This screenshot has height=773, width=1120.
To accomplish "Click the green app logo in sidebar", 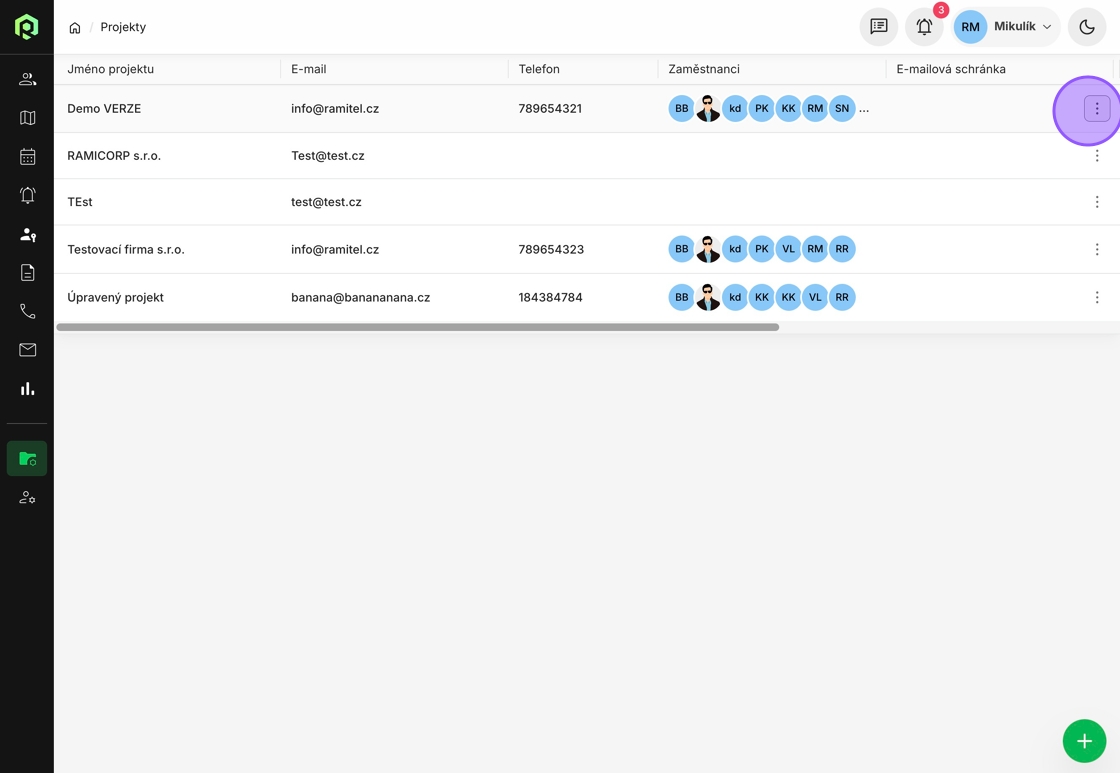I will click(x=26, y=26).
